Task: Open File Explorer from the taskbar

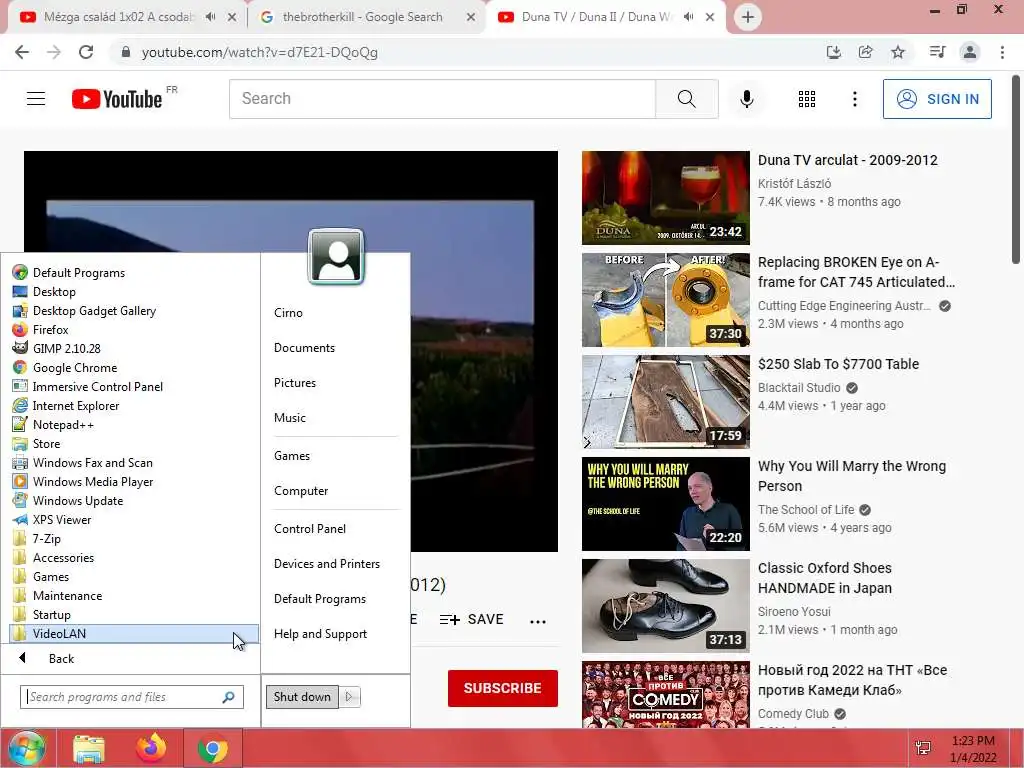Action: (89, 749)
